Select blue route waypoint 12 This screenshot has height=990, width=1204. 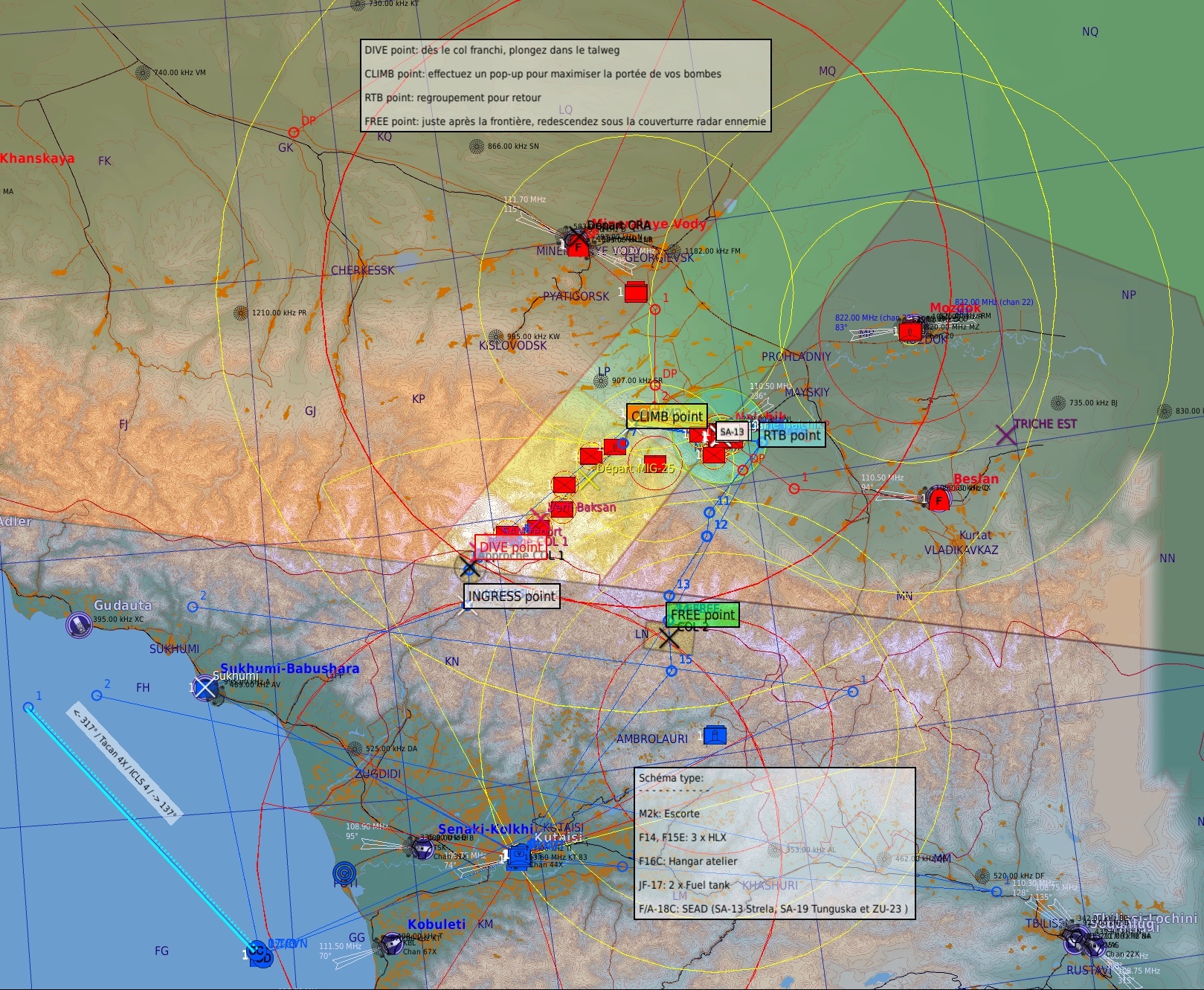point(707,536)
